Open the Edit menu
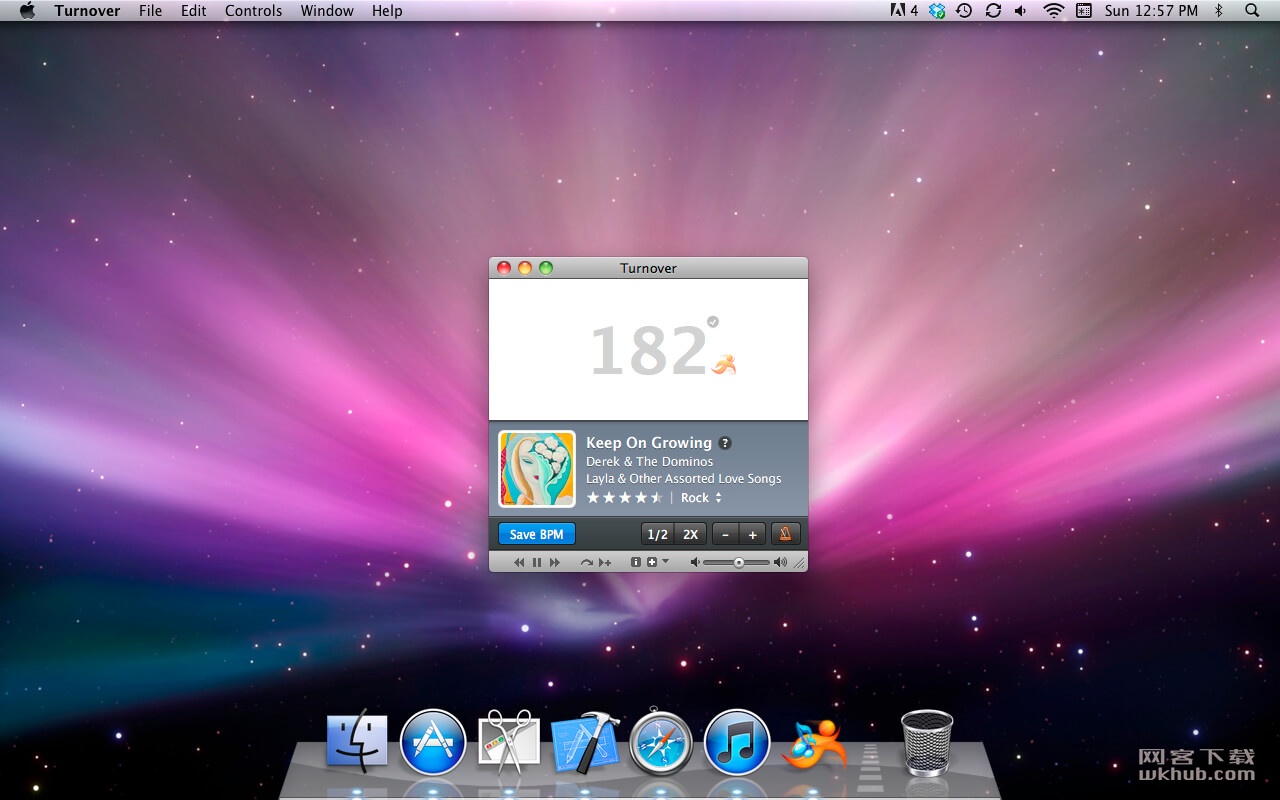The width and height of the screenshot is (1280, 800). 194,11
